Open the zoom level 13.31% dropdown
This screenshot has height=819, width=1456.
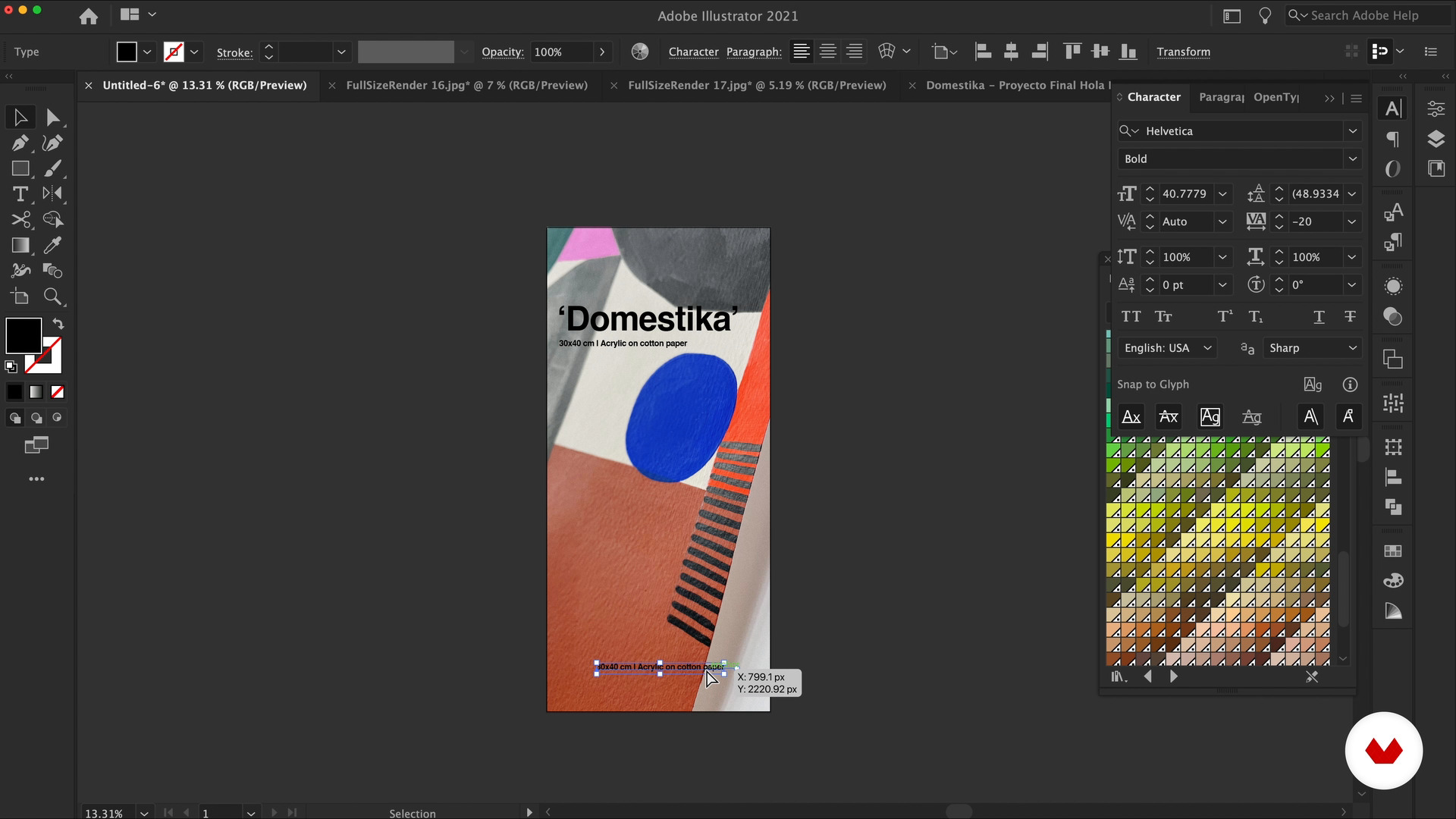(x=144, y=813)
